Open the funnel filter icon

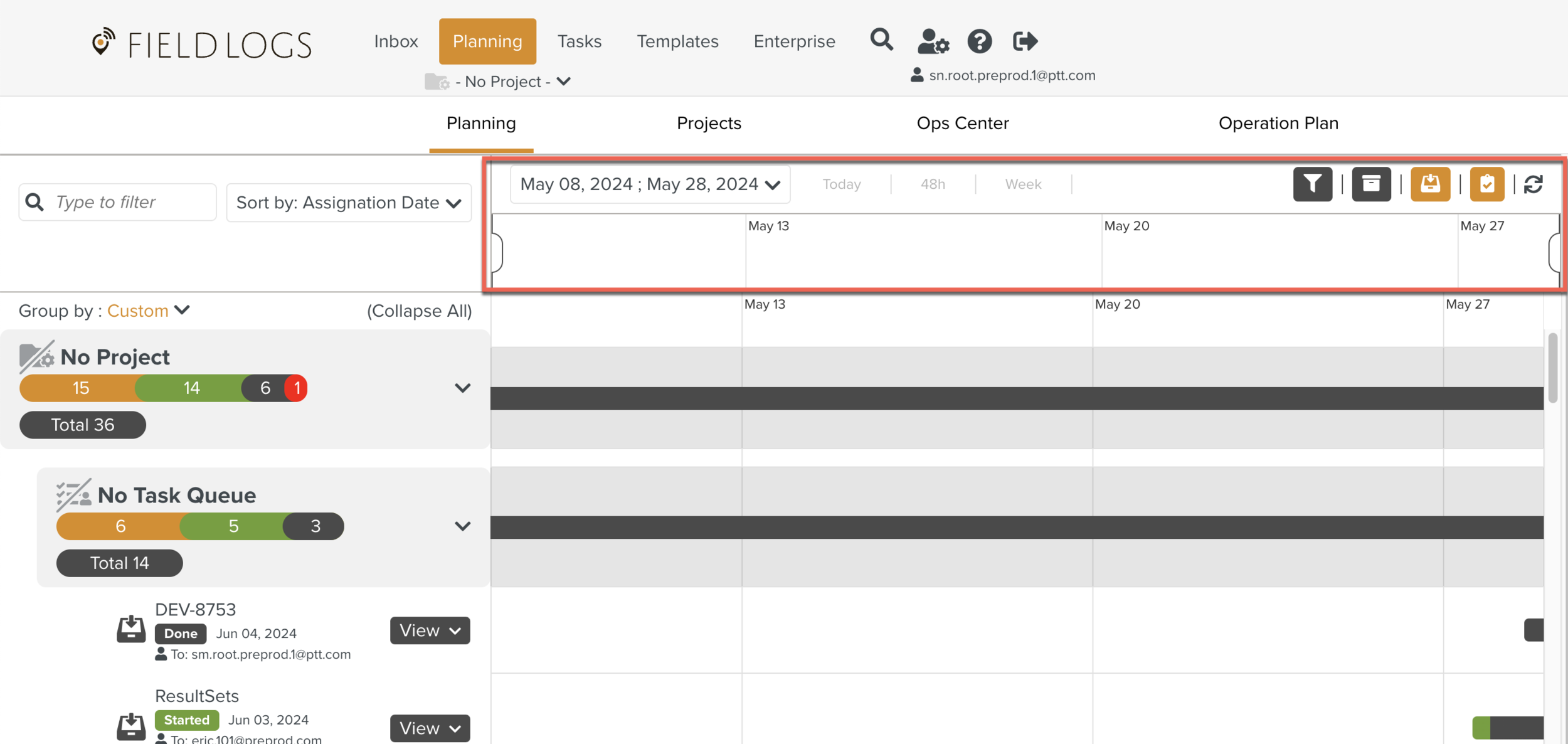tap(1312, 184)
